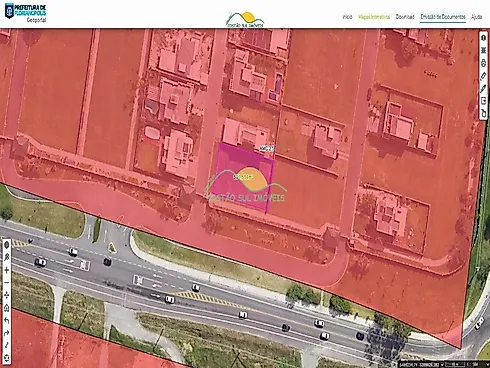Open the Ajuda menu item
The width and height of the screenshot is (490, 368).
[477, 17]
